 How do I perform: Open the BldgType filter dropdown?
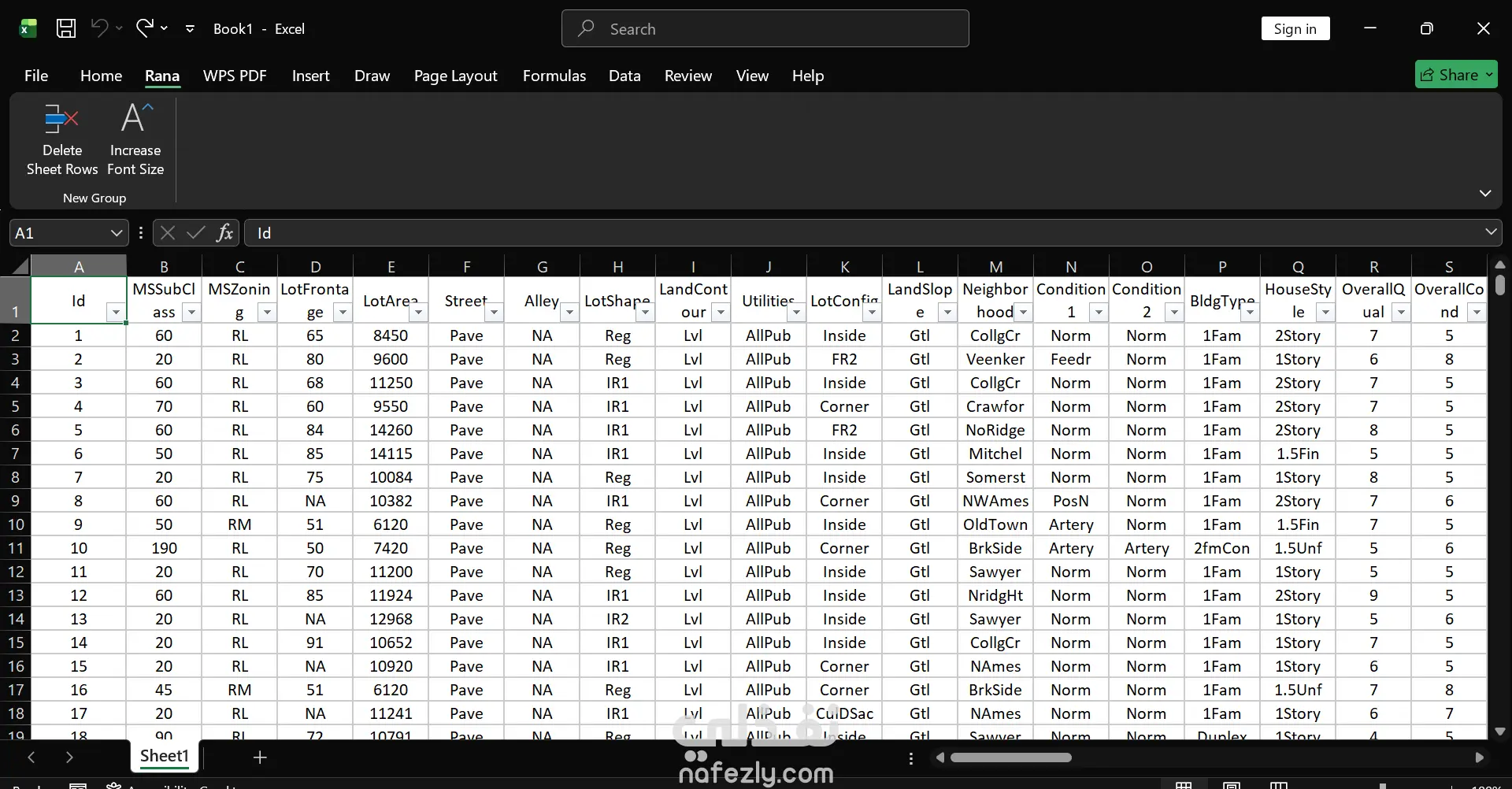click(1250, 313)
